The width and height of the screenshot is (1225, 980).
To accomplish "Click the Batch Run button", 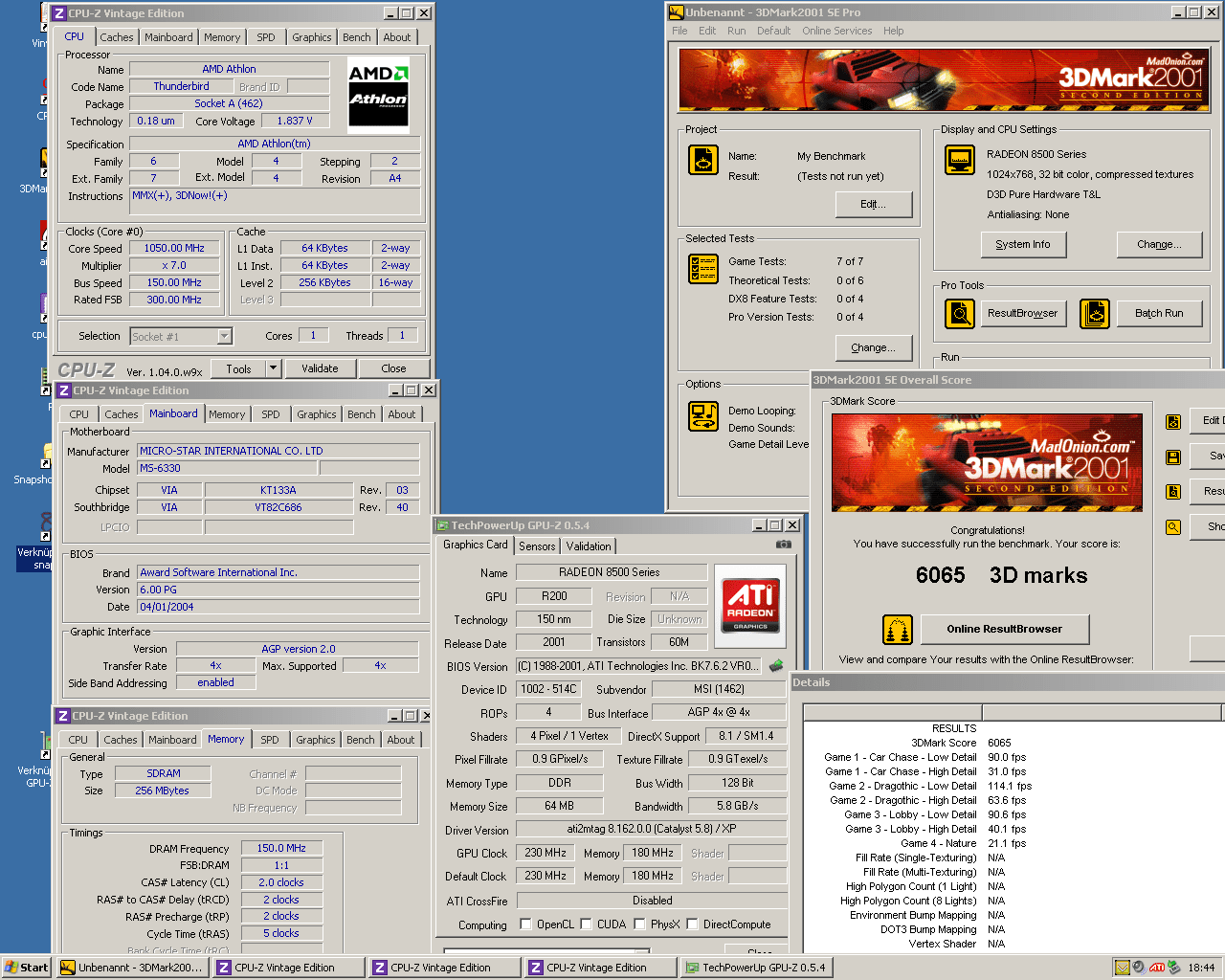I will 1159,313.
